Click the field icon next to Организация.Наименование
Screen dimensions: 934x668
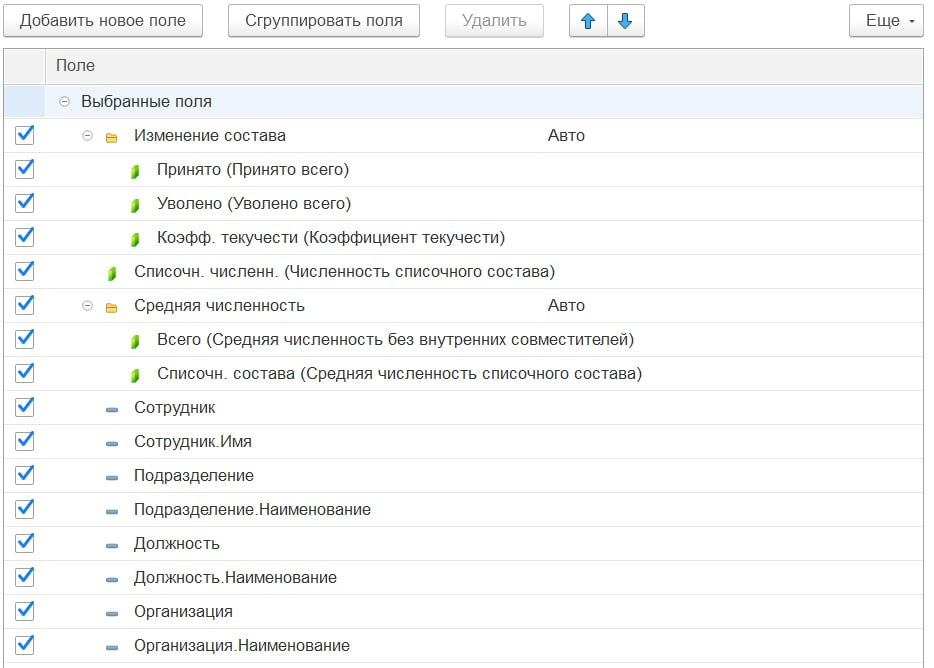pyautogui.click(x=112, y=647)
